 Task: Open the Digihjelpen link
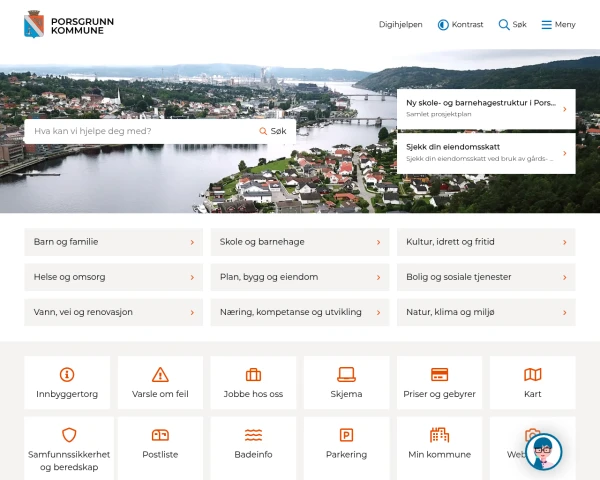[401, 24]
